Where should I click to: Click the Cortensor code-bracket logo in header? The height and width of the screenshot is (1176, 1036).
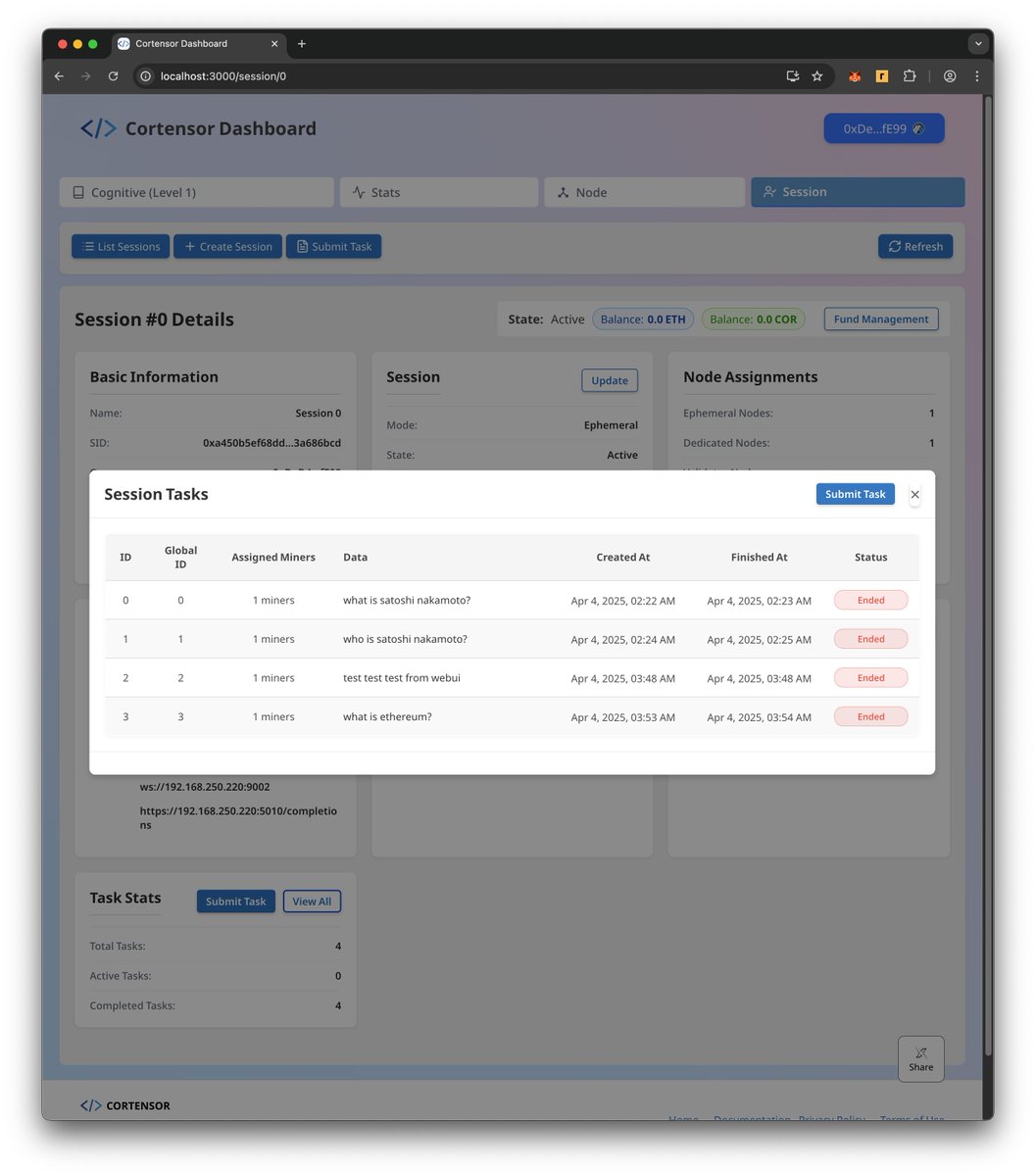point(98,128)
